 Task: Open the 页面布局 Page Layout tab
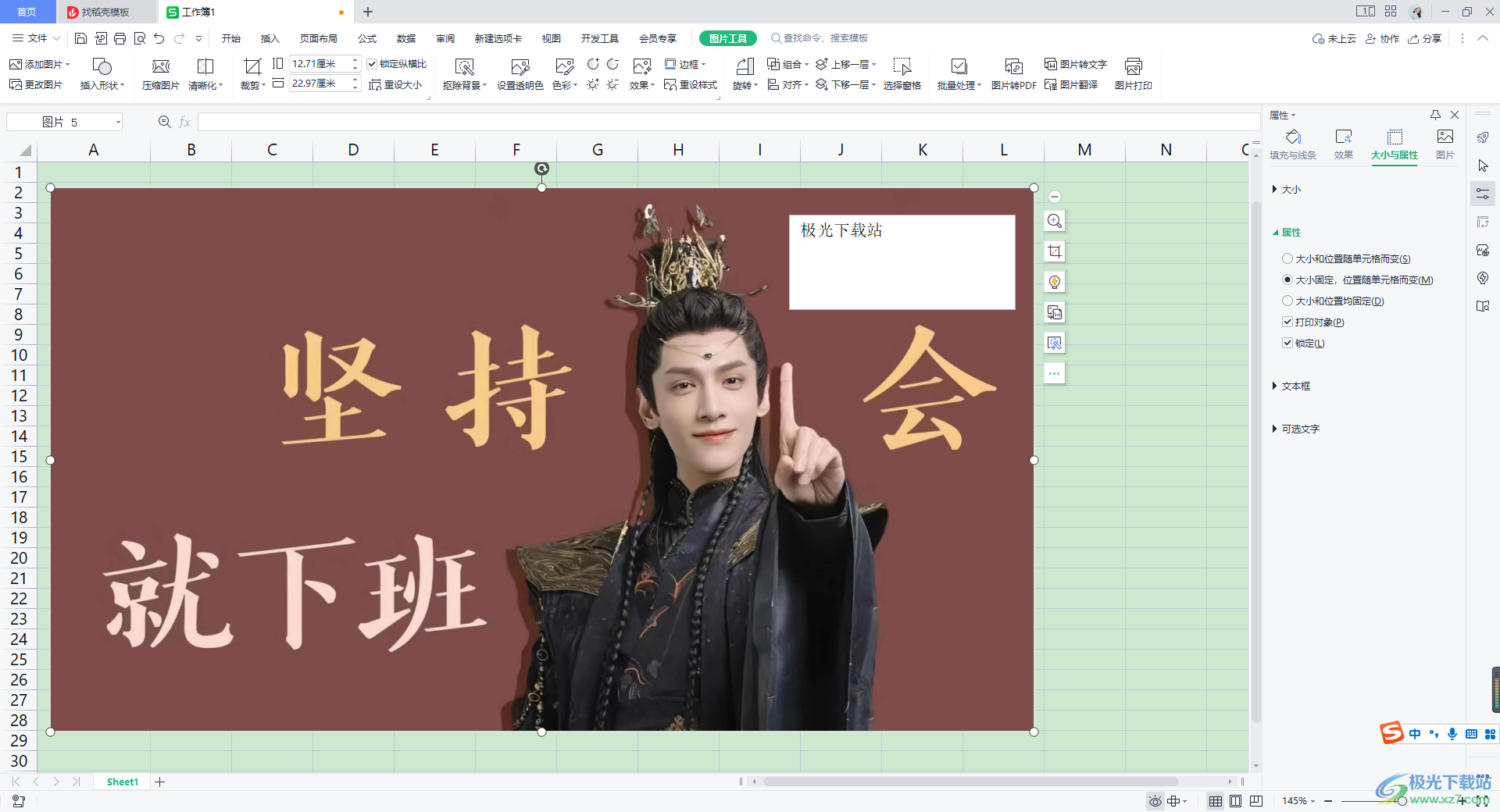[x=318, y=38]
